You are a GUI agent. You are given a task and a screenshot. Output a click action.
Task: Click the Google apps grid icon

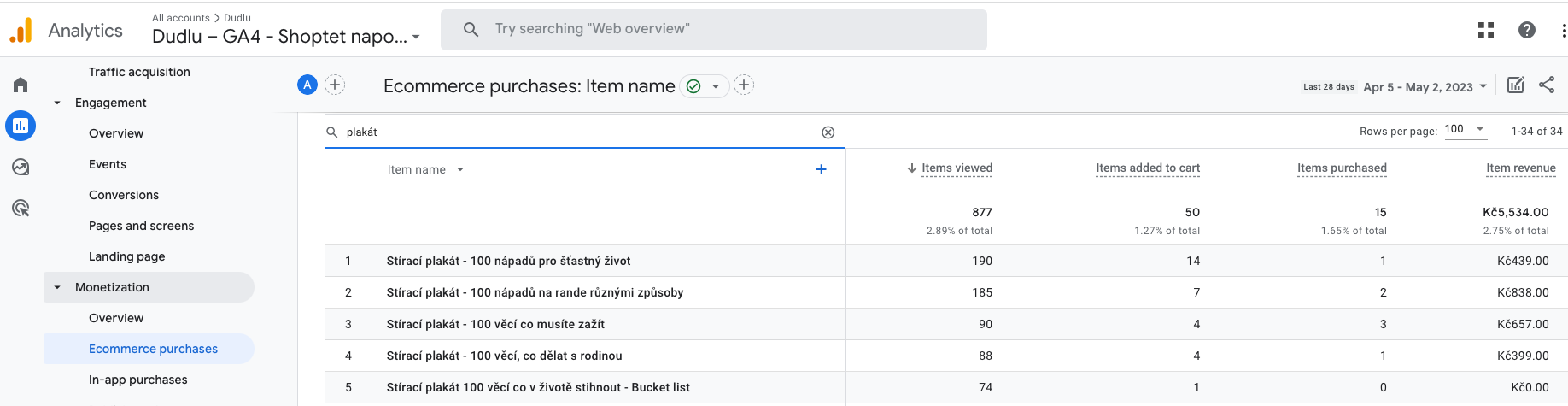[x=1485, y=30]
